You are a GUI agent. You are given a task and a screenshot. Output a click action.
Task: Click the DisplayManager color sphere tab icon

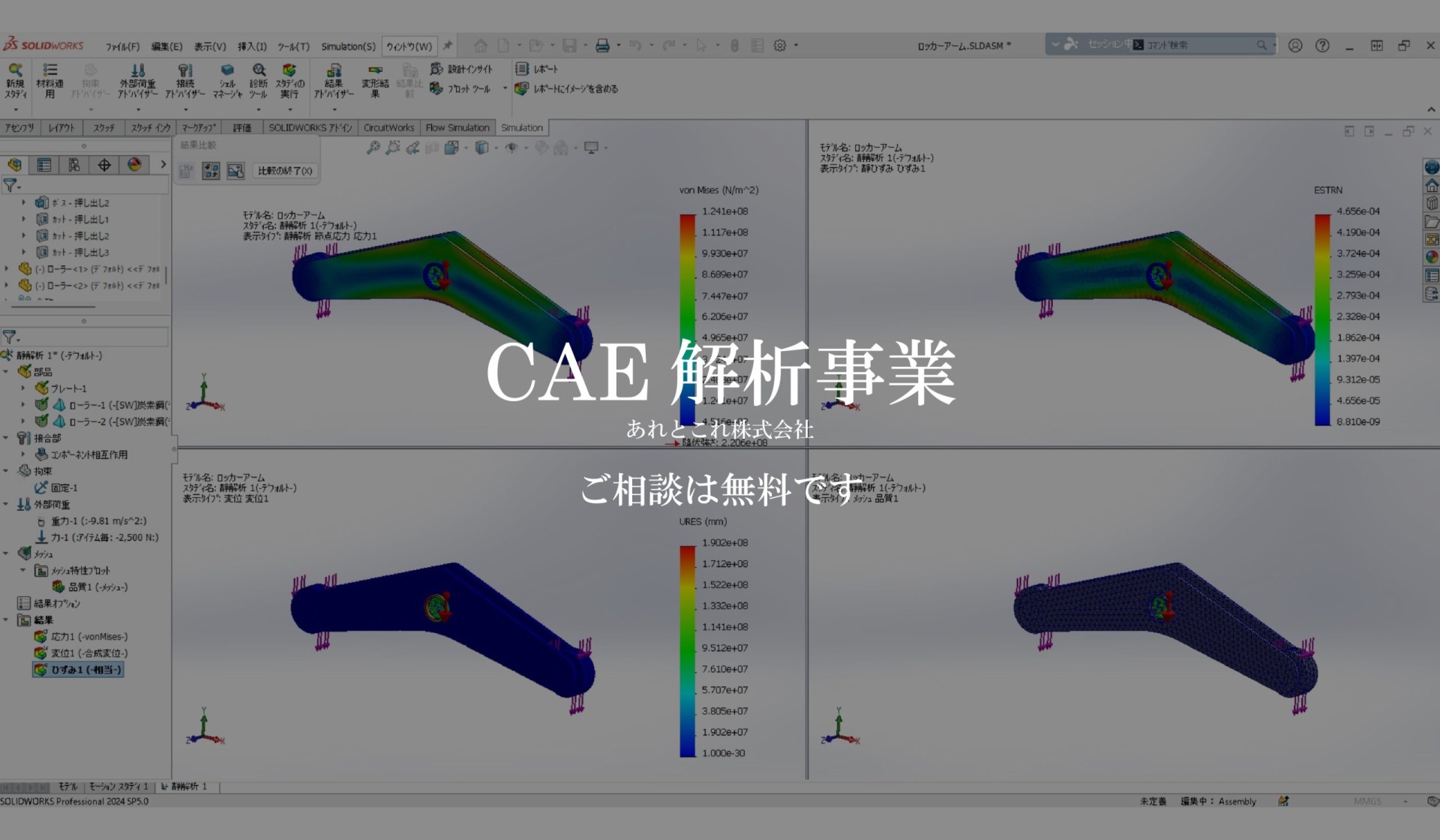[x=134, y=165]
